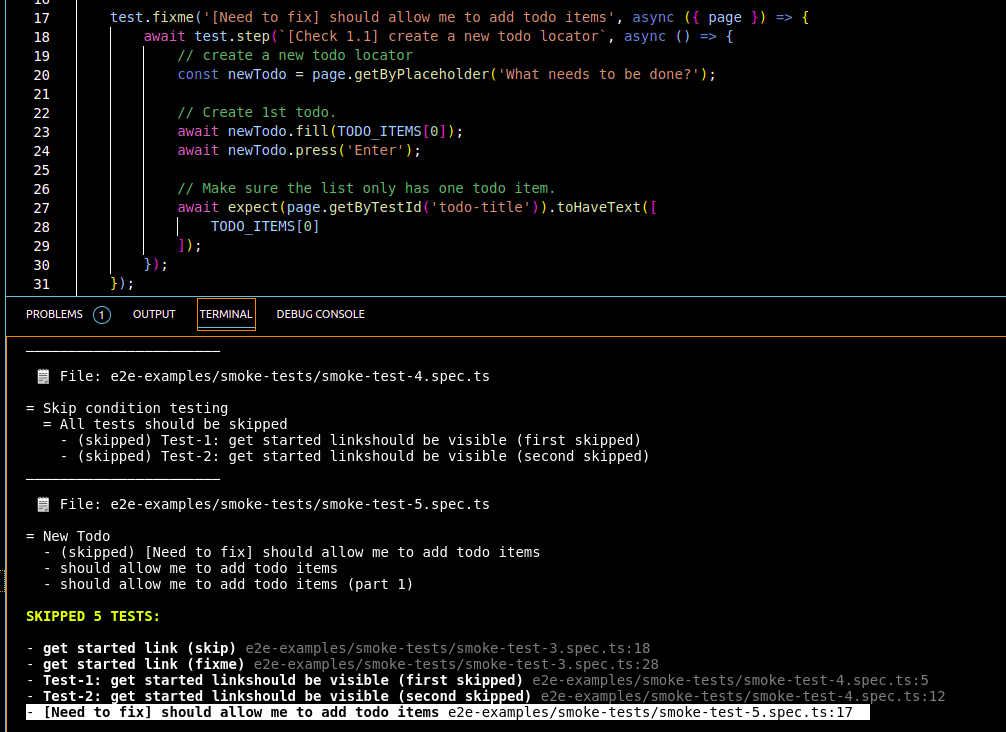Click '= New Todo' terminal line

pyautogui.click(x=68, y=536)
